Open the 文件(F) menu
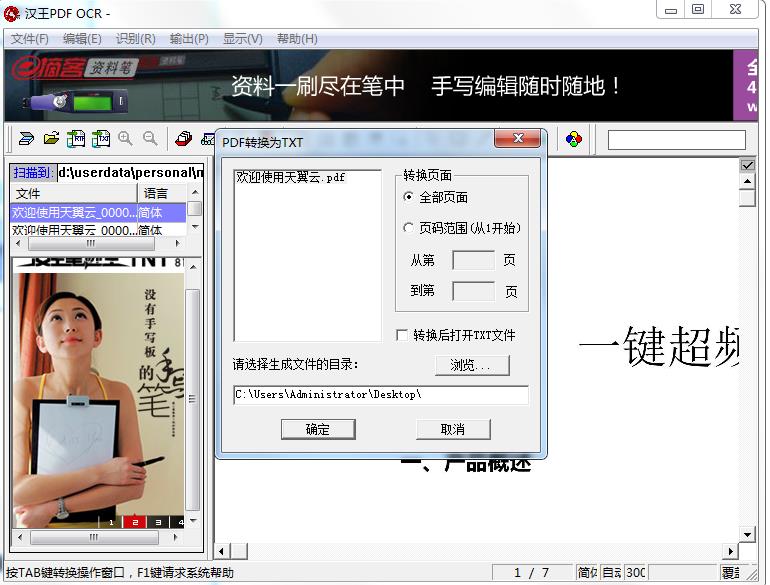 coord(29,39)
